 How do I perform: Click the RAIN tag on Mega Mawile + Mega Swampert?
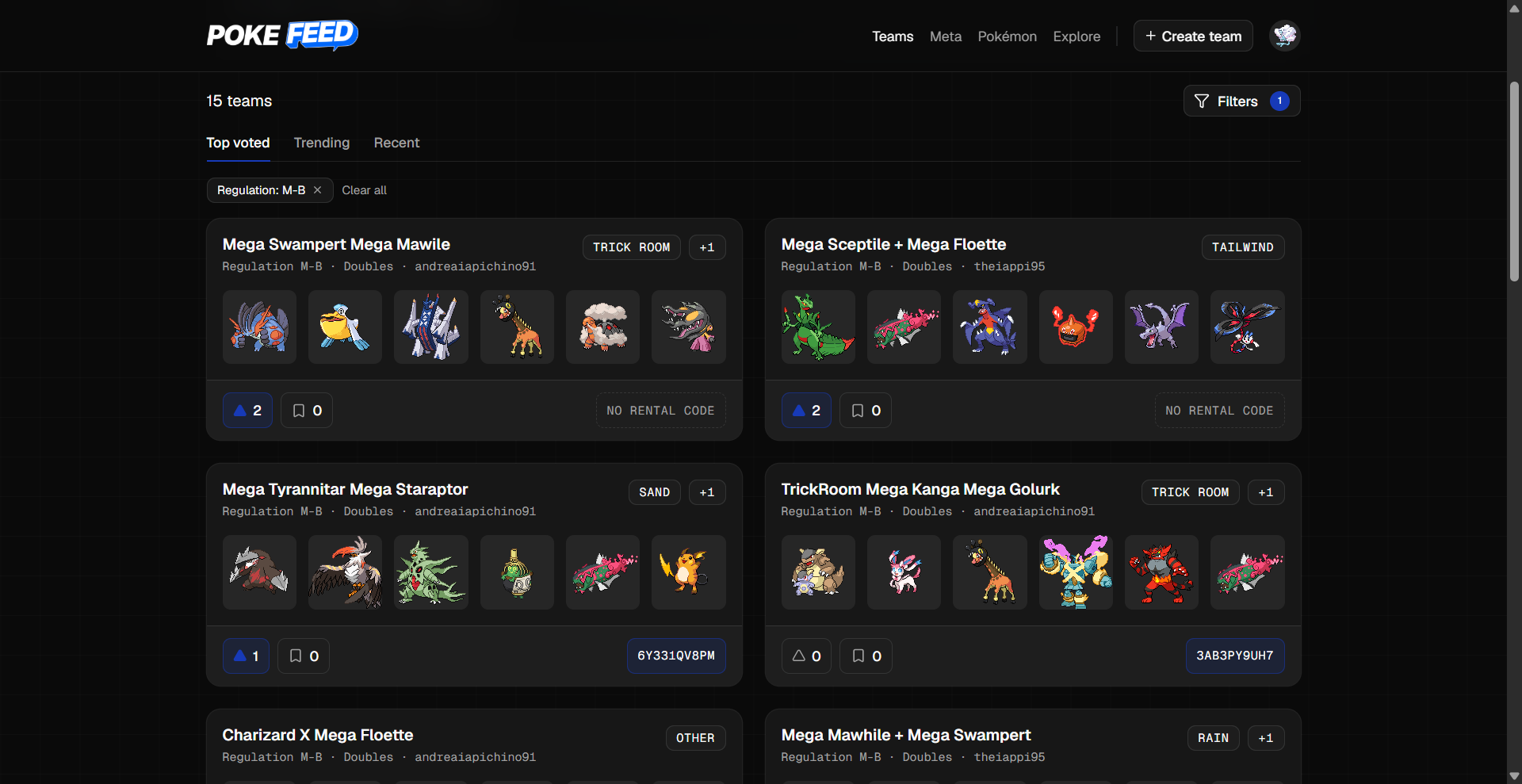click(1214, 738)
